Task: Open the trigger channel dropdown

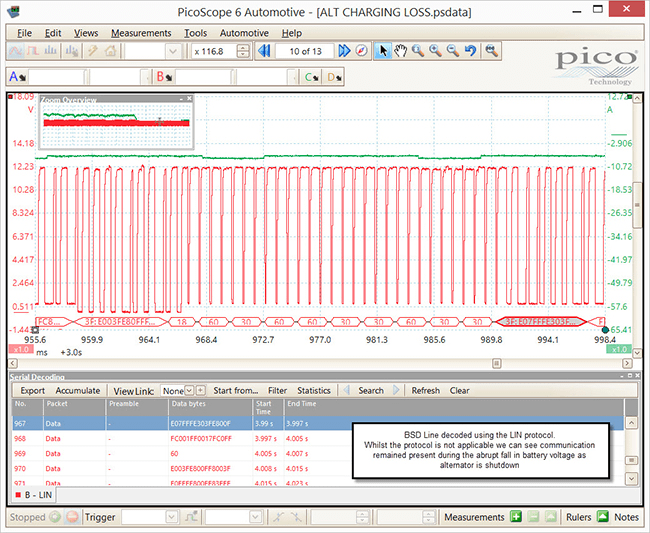Action: [x=255, y=517]
